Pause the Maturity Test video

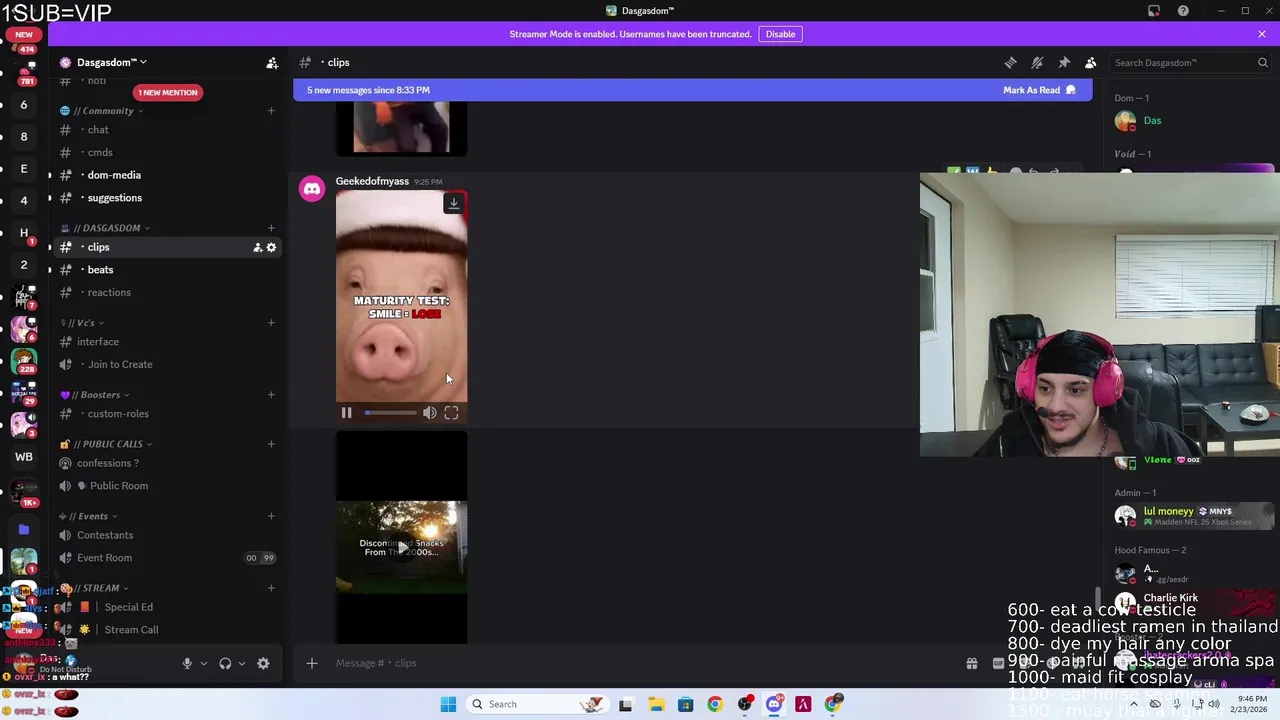point(346,413)
